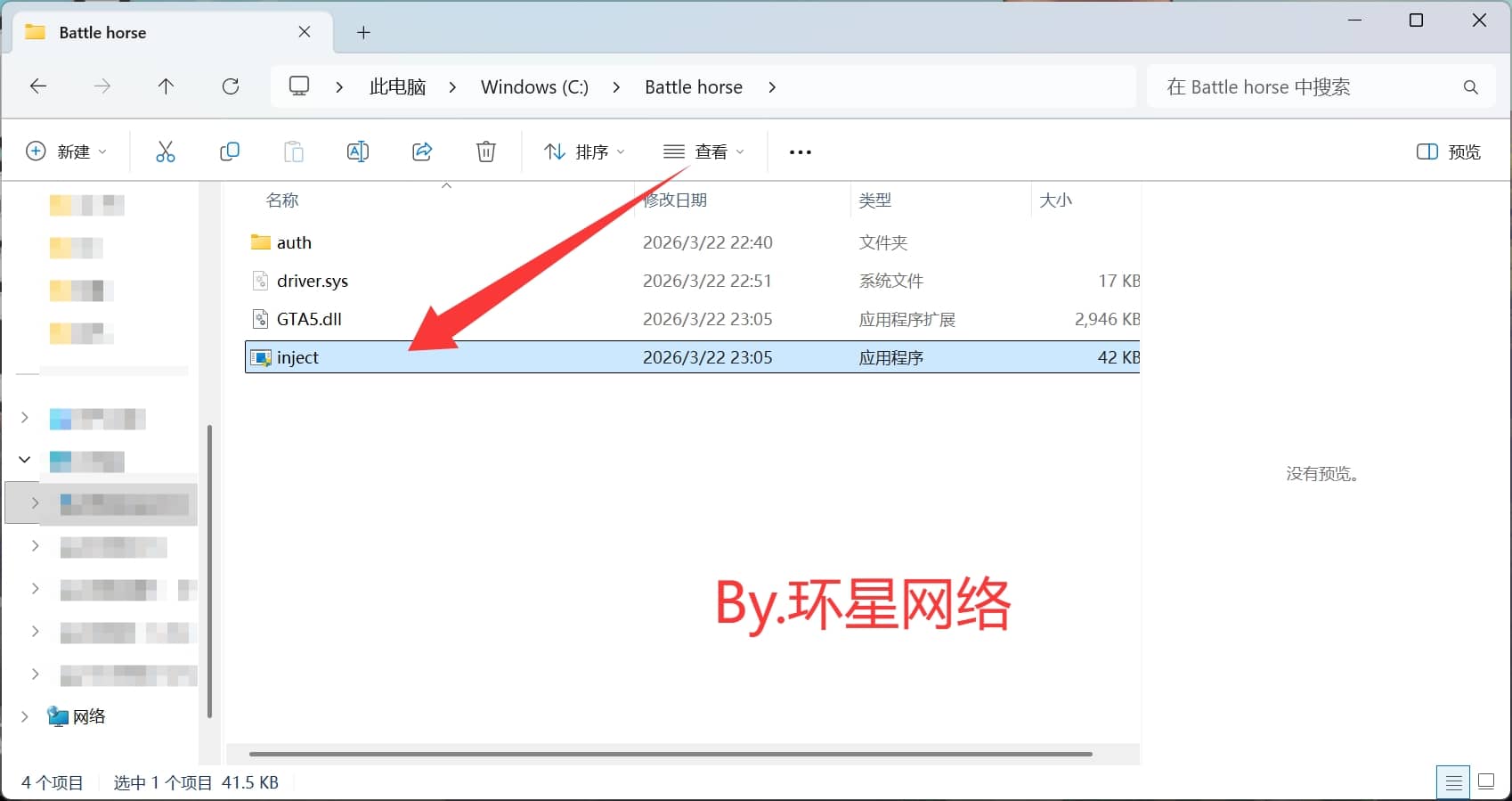Screen dimensions: 1512x801
Task: Go up one directory level
Action: [x=166, y=86]
